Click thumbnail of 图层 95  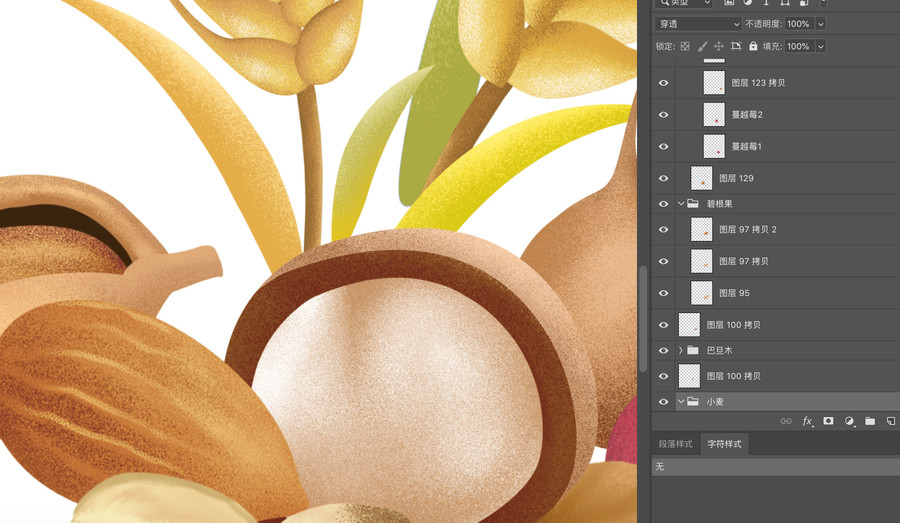(701, 293)
